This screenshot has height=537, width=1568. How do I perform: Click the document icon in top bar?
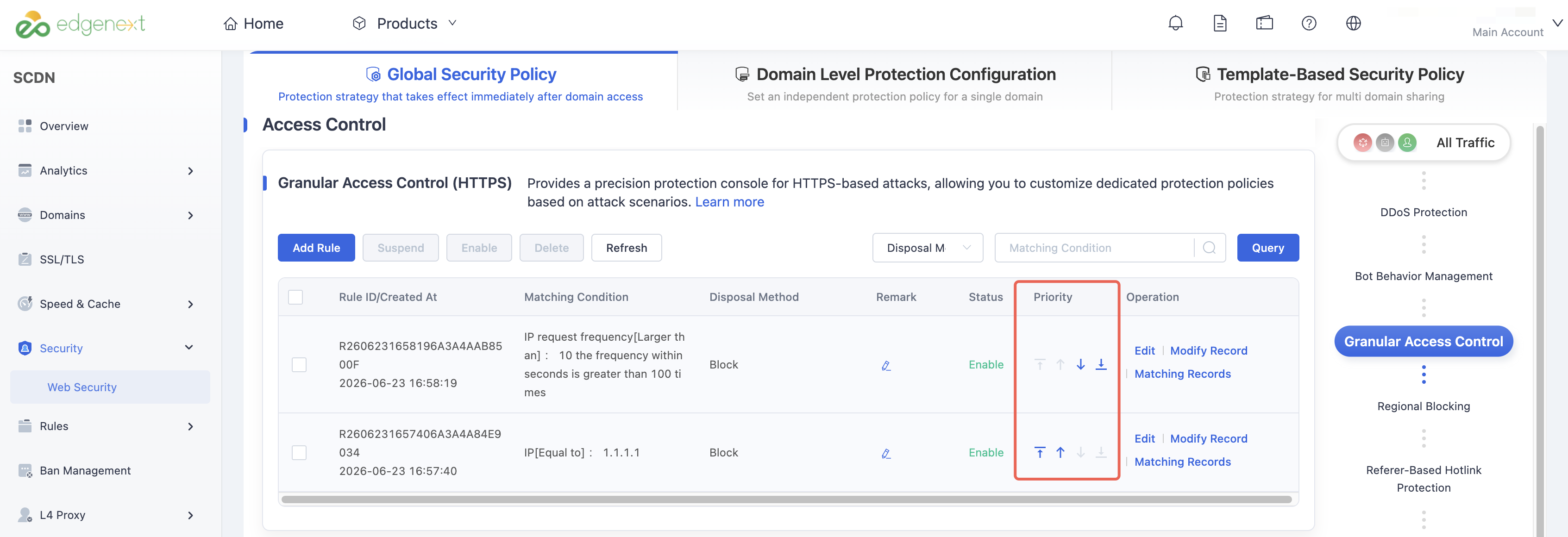[x=1220, y=23]
